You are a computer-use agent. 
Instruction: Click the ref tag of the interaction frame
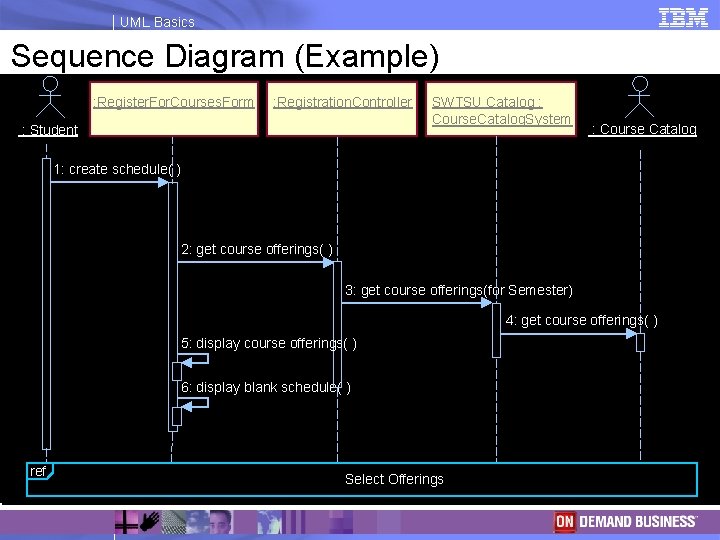(x=39, y=471)
